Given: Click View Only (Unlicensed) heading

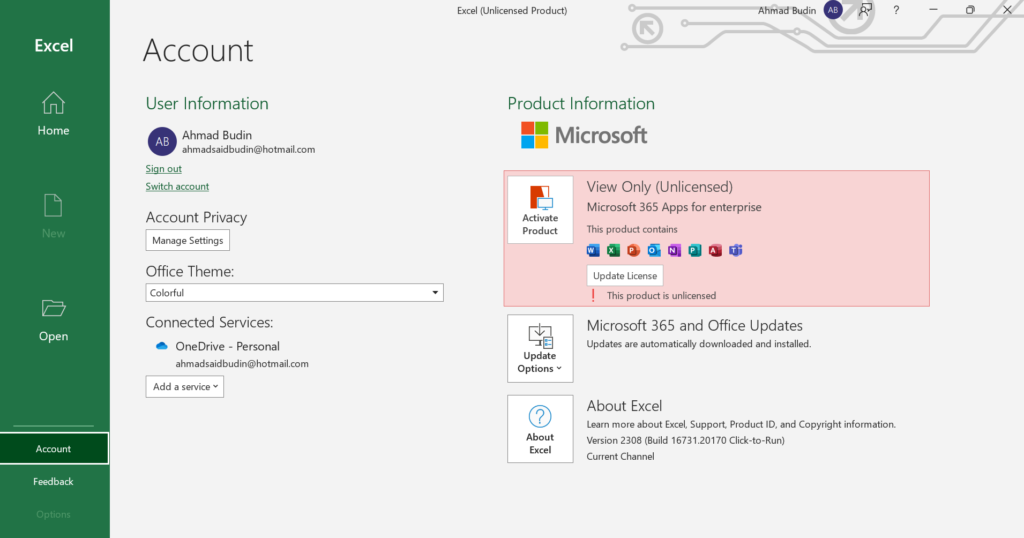Looking at the screenshot, I should pyautogui.click(x=660, y=187).
